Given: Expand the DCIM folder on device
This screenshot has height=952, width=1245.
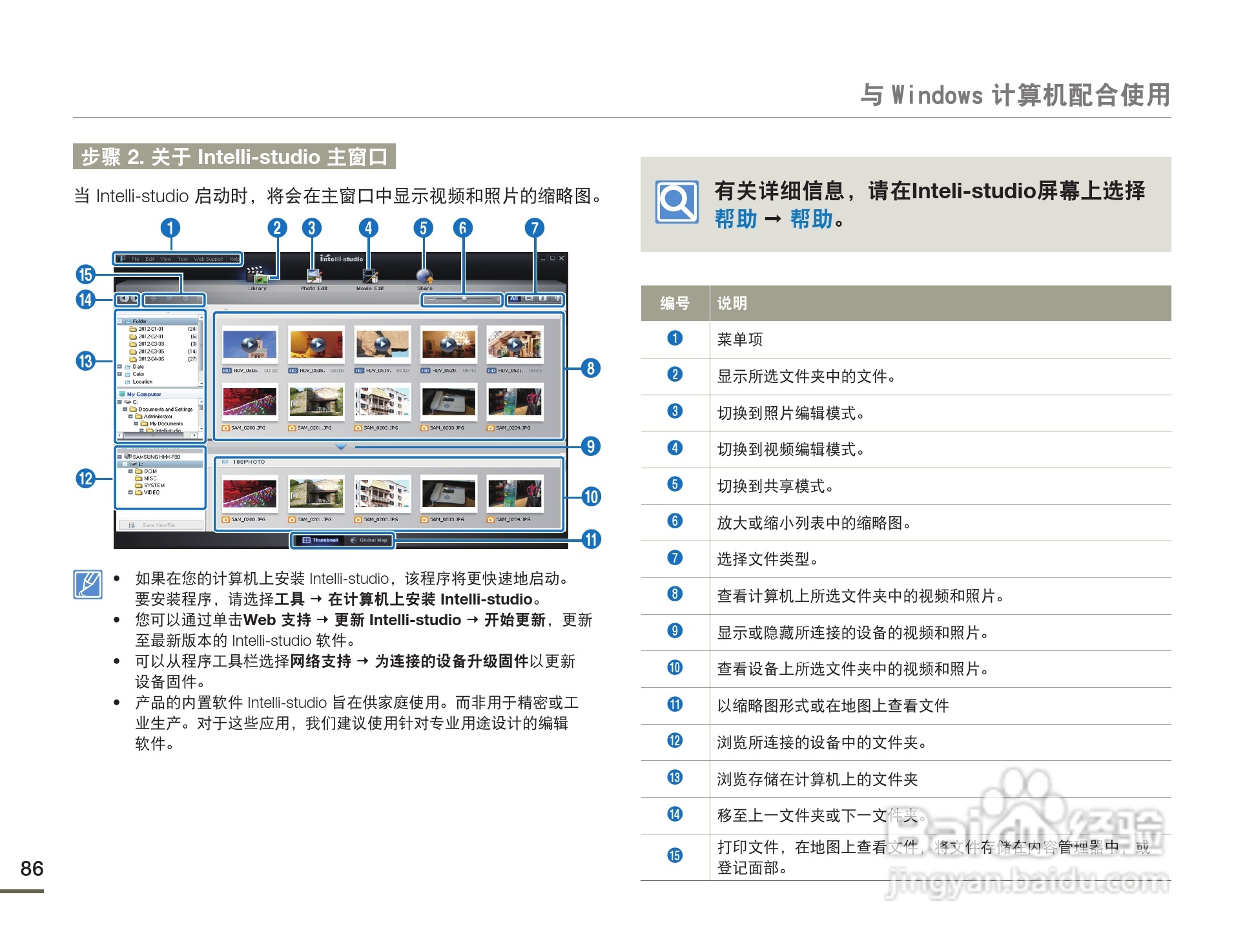Looking at the screenshot, I should [x=130, y=471].
